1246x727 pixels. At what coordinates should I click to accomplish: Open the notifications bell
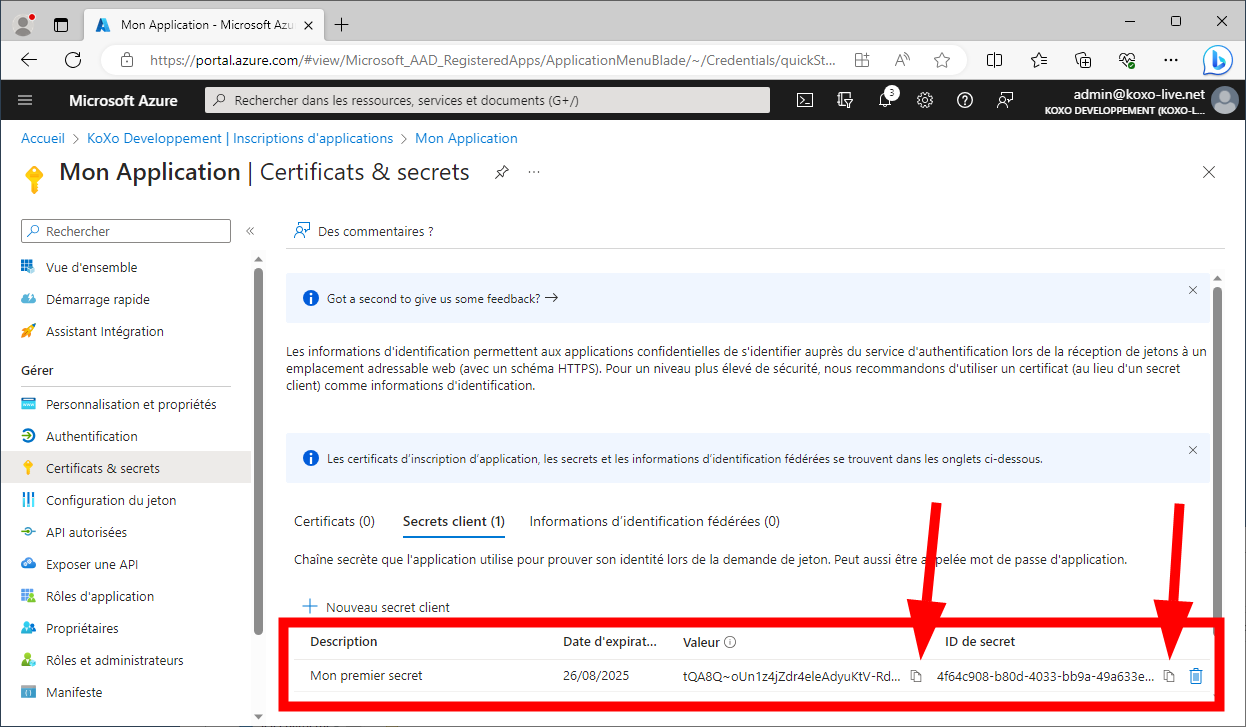(885, 100)
